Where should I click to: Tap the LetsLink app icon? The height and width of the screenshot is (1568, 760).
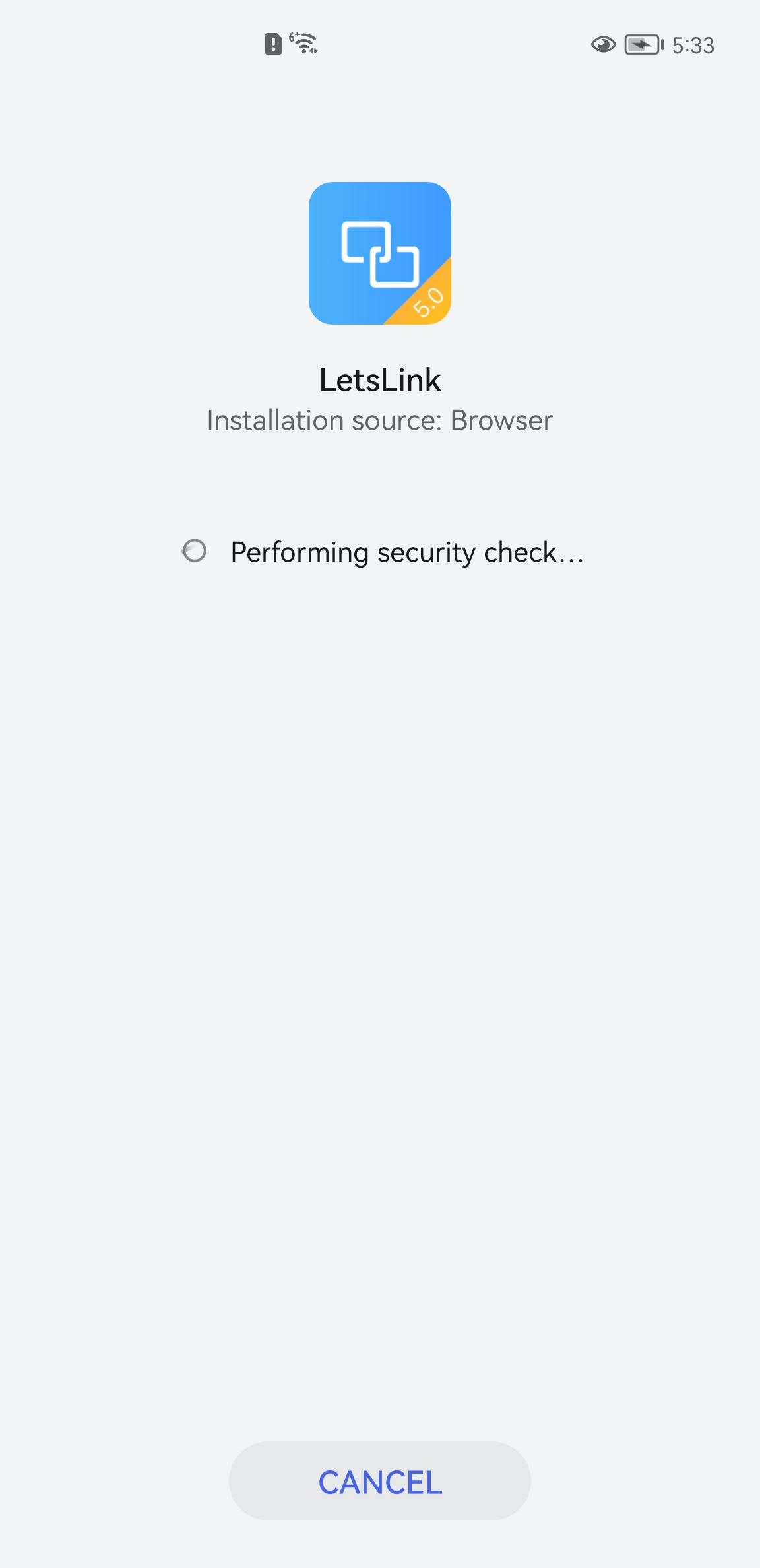(x=380, y=253)
